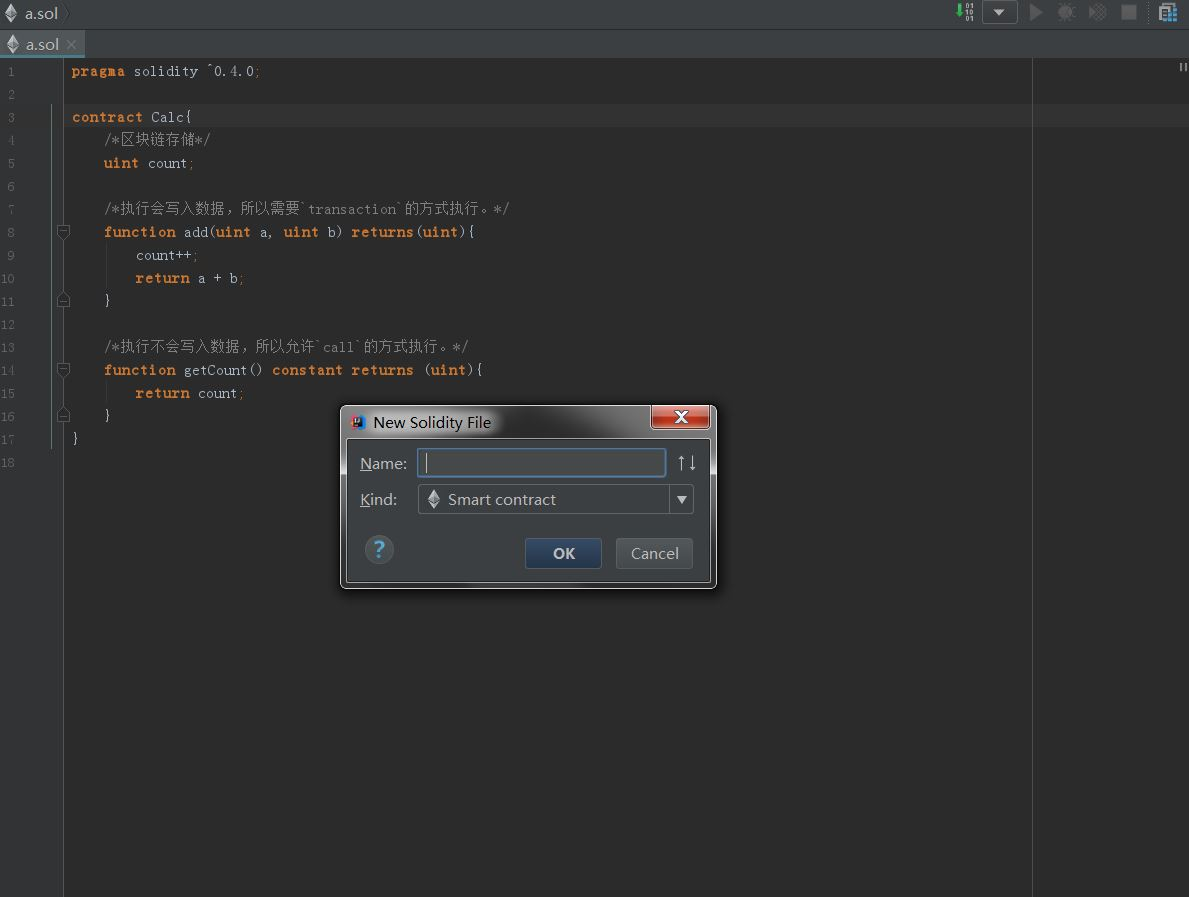Click fold end marker of getCount function

[64, 416]
